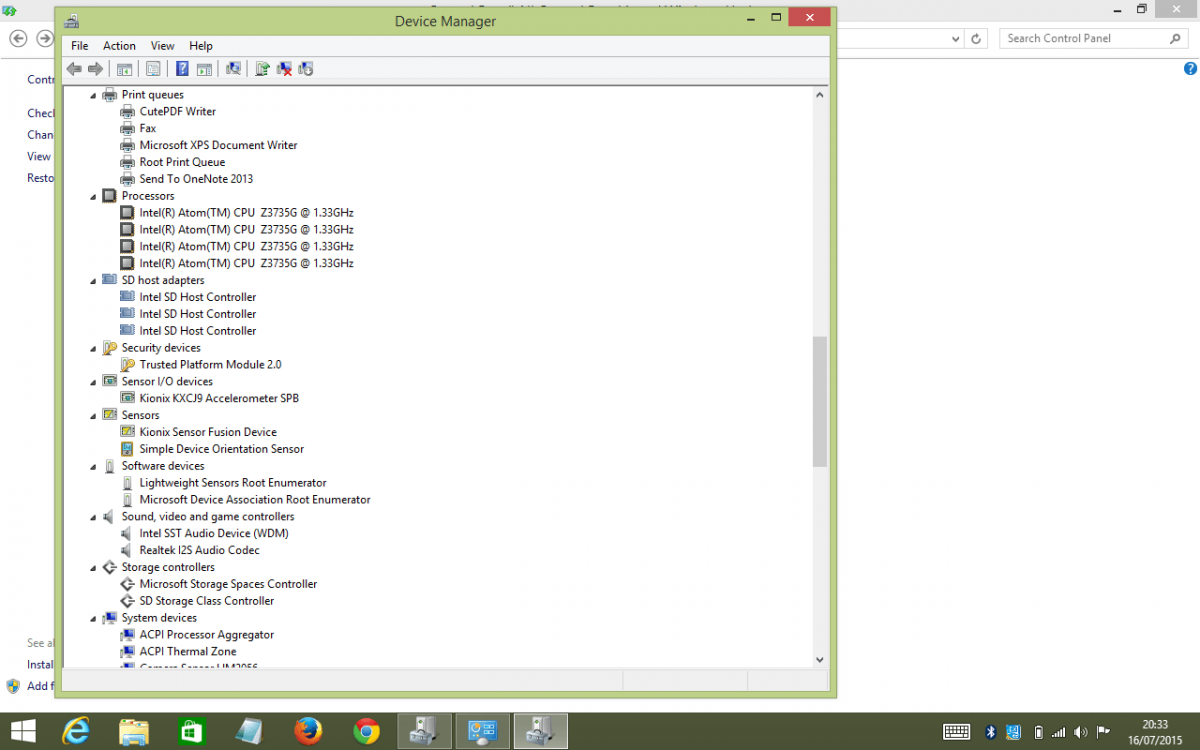Select Microsoft XPS Document Writer
The image size is (1200, 750).
point(218,145)
